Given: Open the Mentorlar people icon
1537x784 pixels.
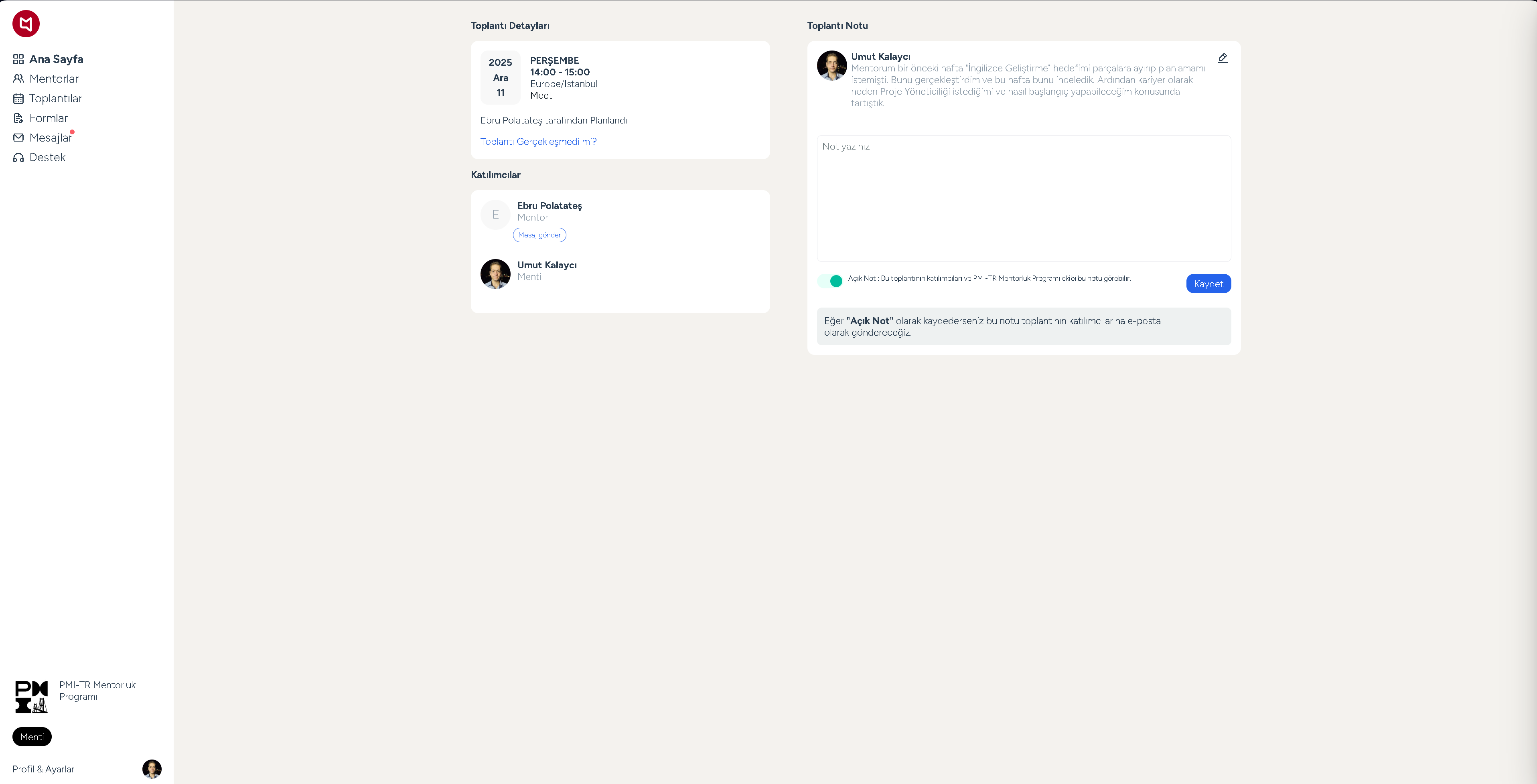Looking at the screenshot, I should click(x=18, y=79).
